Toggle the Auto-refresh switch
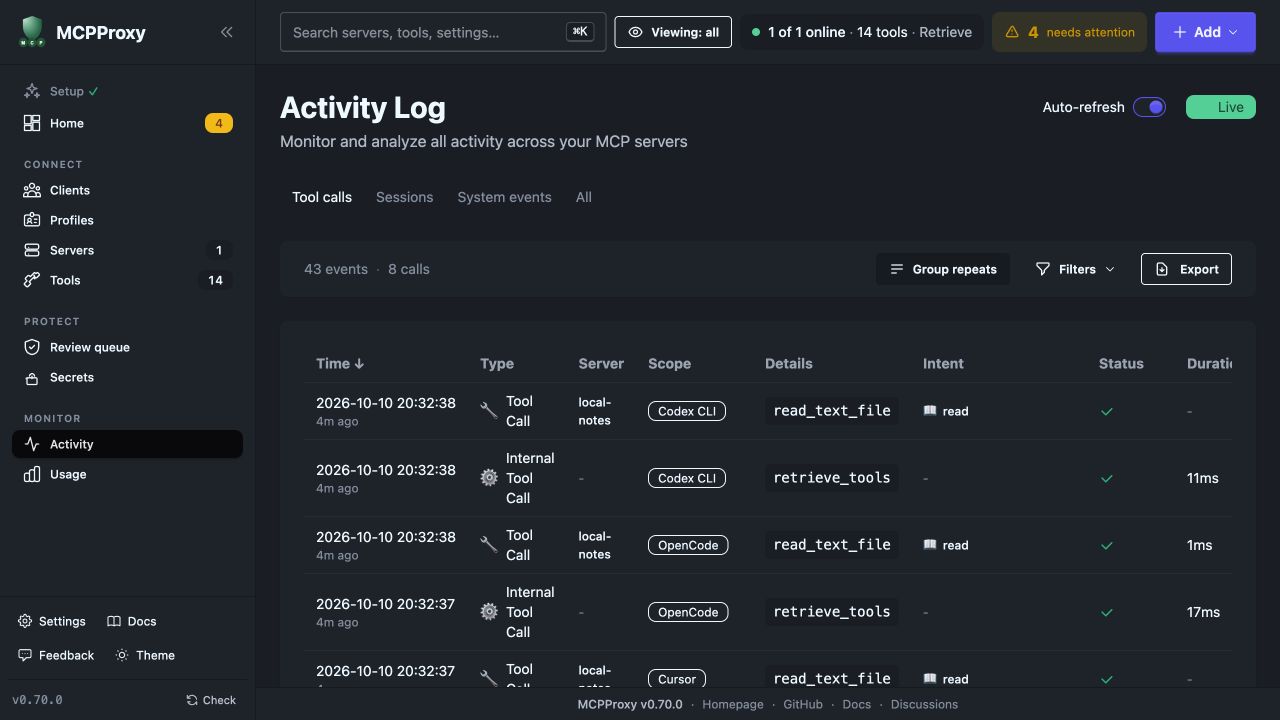 (1149, 107)
